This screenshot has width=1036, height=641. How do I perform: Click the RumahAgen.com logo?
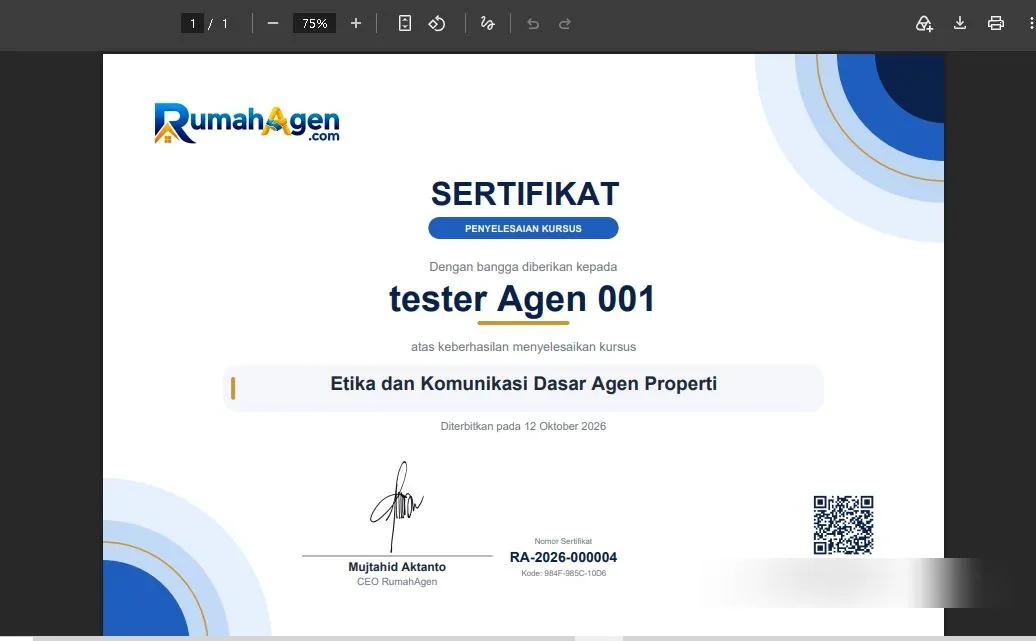[x=246, y=123]
